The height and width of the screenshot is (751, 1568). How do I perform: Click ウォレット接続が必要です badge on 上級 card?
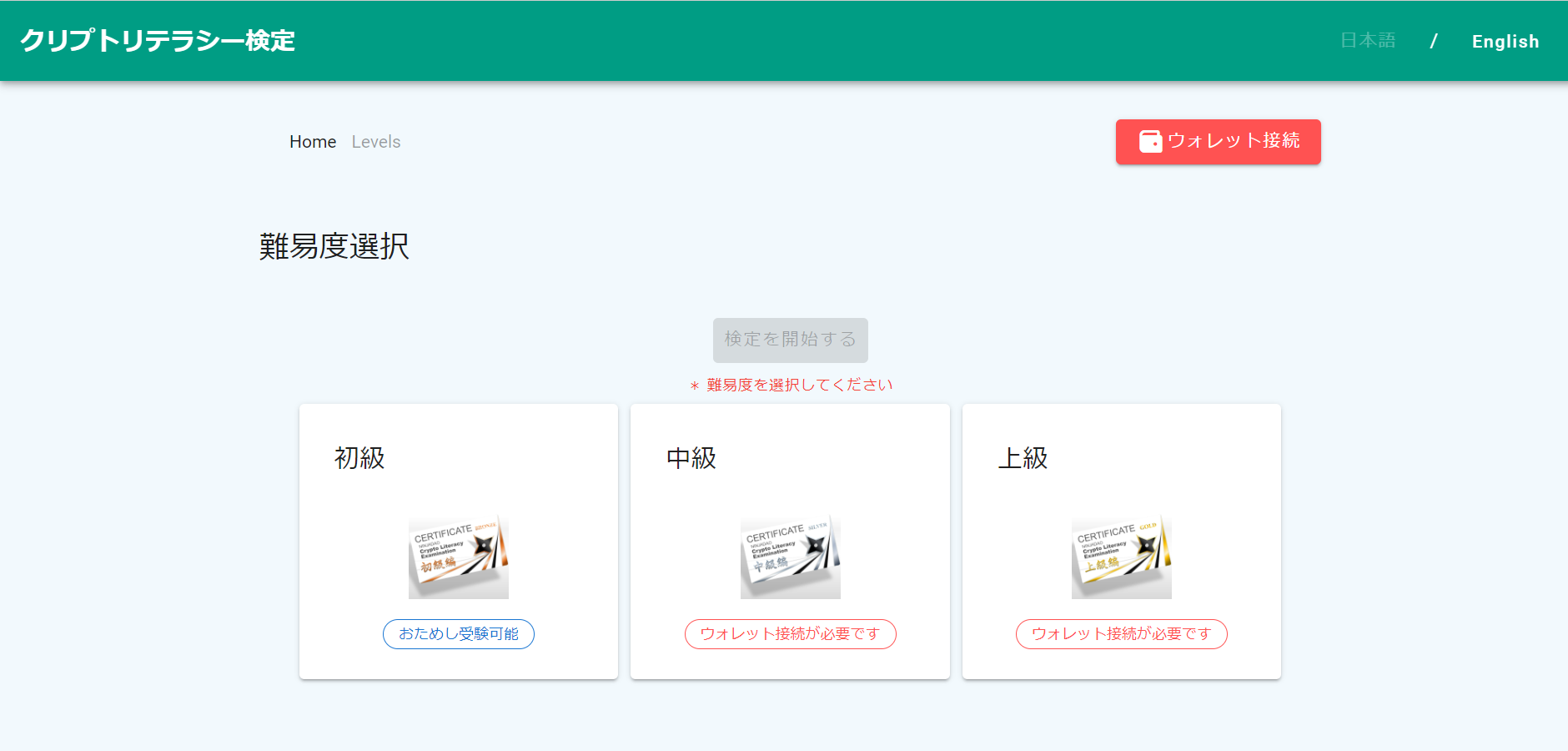tap(1122, 634)
